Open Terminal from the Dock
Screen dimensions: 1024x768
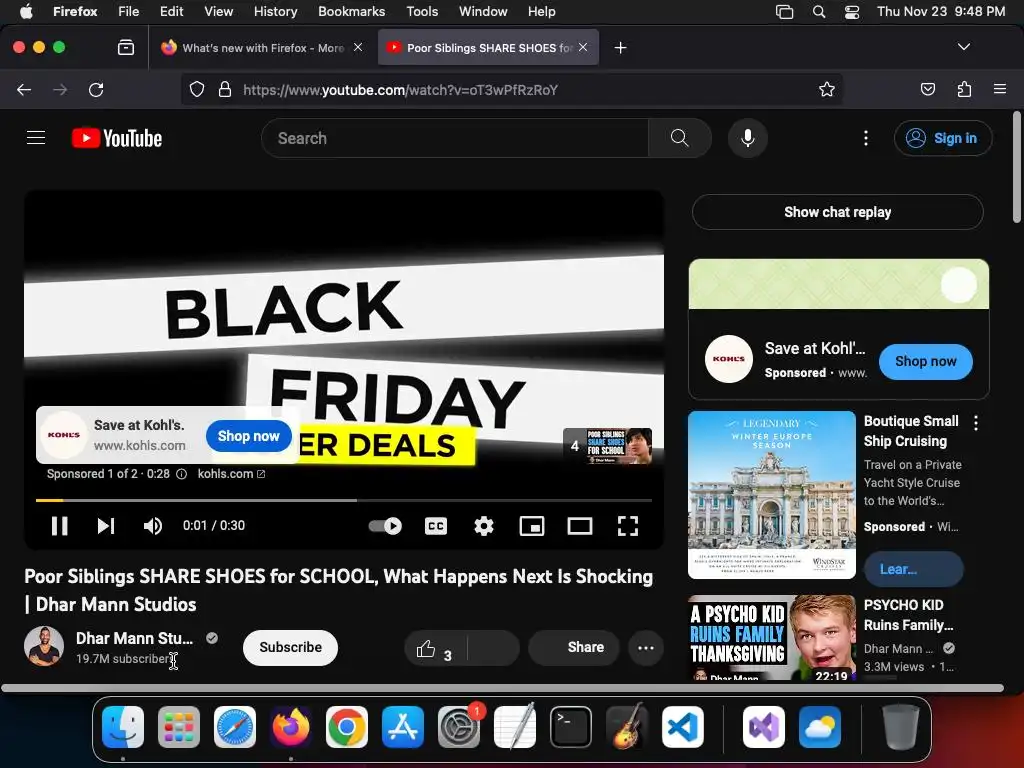click(x=571, y=727)
